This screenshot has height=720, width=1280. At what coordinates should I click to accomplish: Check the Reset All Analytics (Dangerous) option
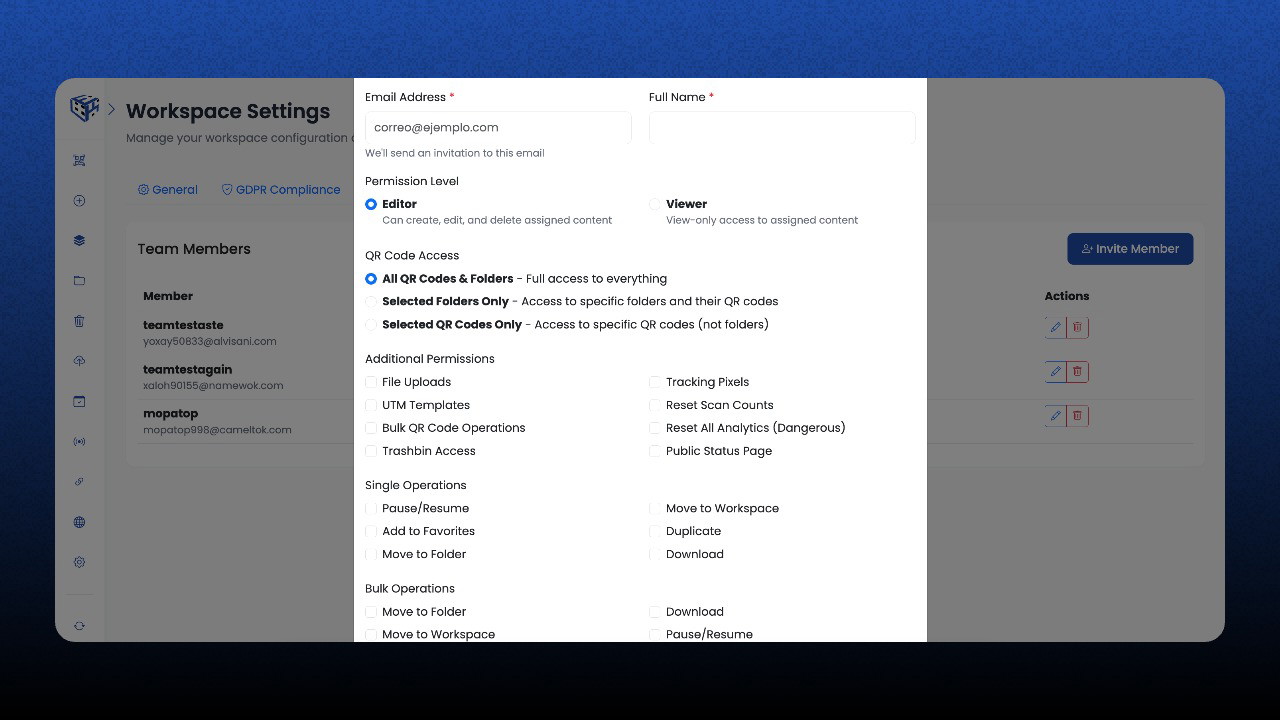655,428
